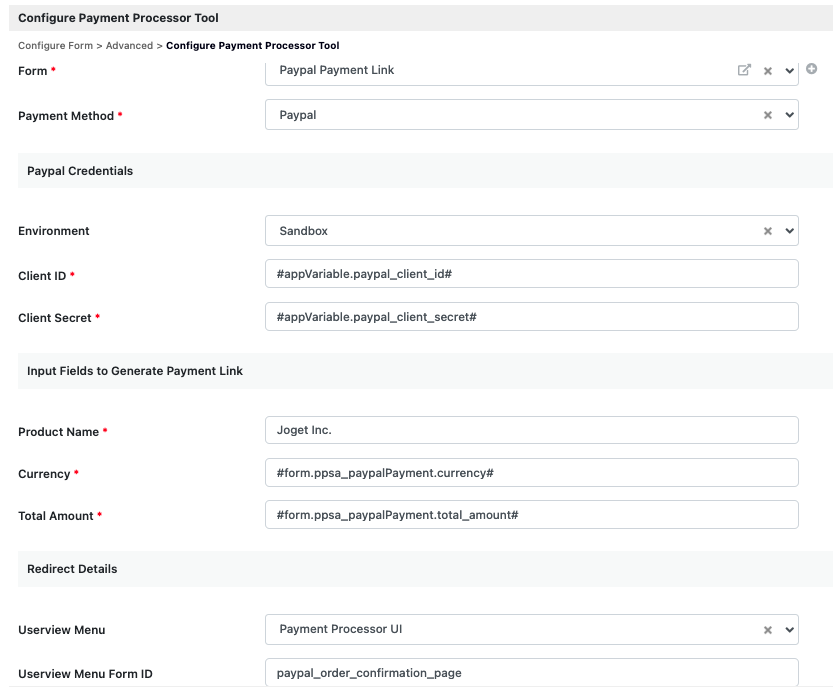Click the Client Secret input field
Viewport: 833px width, 690px height.
[x=532, y=317]
